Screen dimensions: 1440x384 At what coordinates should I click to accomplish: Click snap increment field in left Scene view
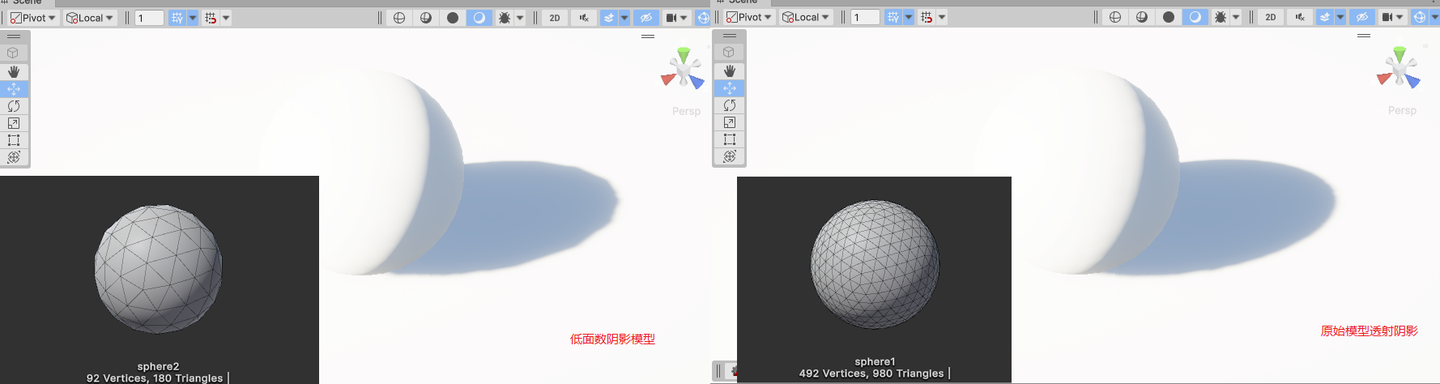click(x=149, y=17)
